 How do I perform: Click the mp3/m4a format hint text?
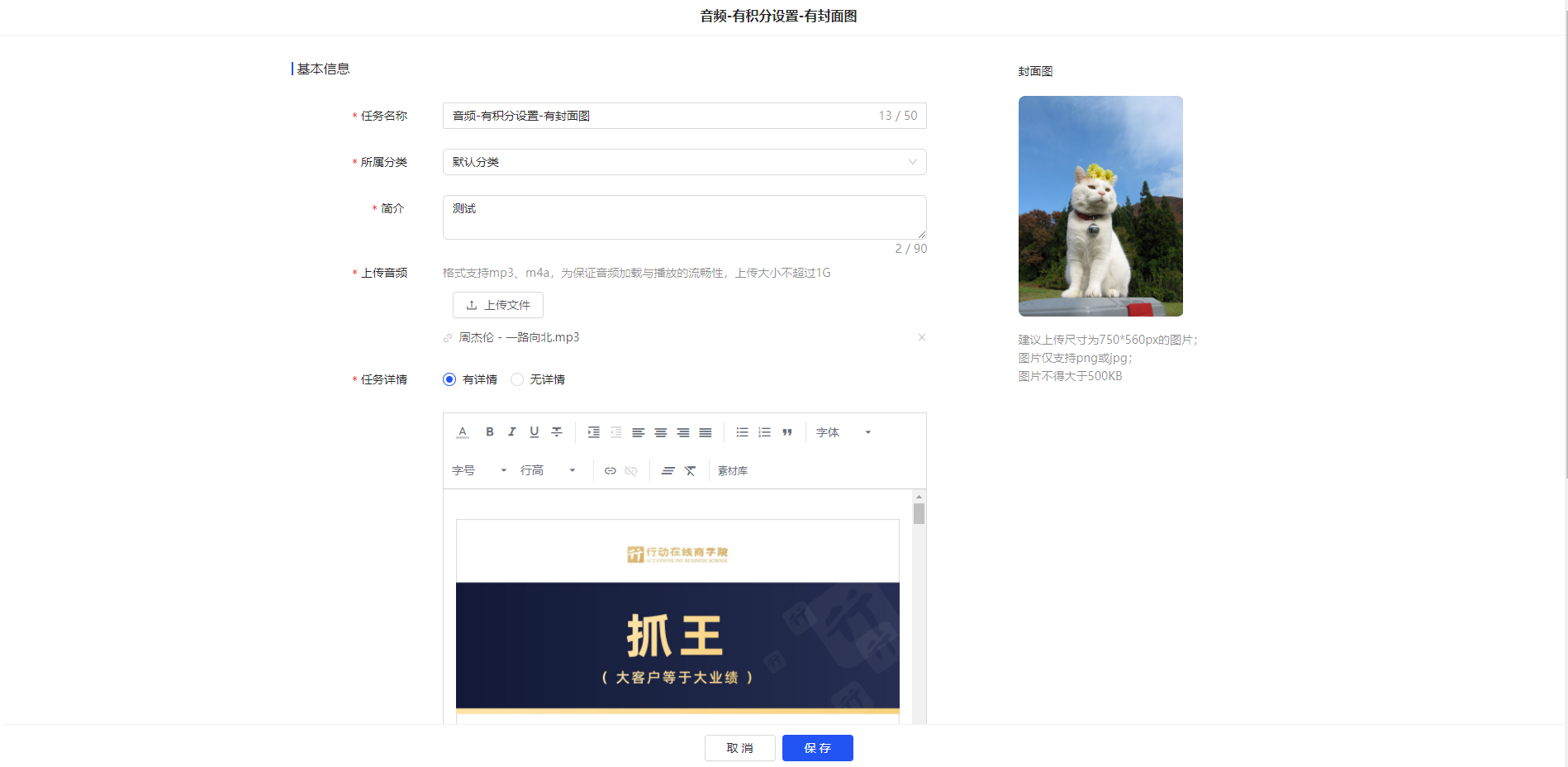pyautogui.click(x=637, y=273)
